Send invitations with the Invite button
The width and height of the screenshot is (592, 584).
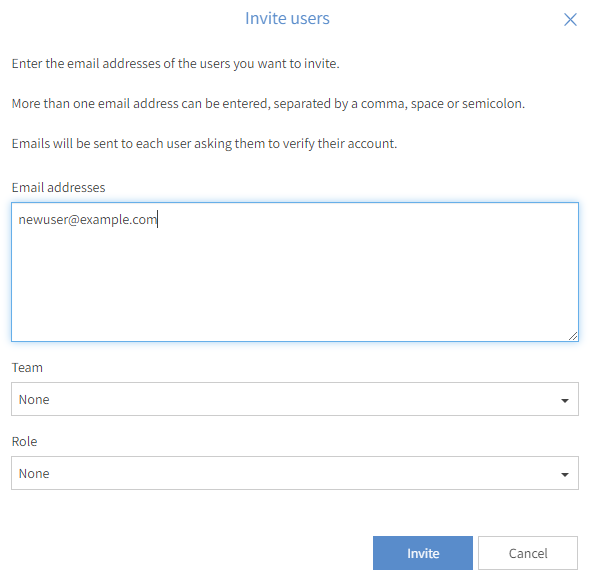click(422, 553)
